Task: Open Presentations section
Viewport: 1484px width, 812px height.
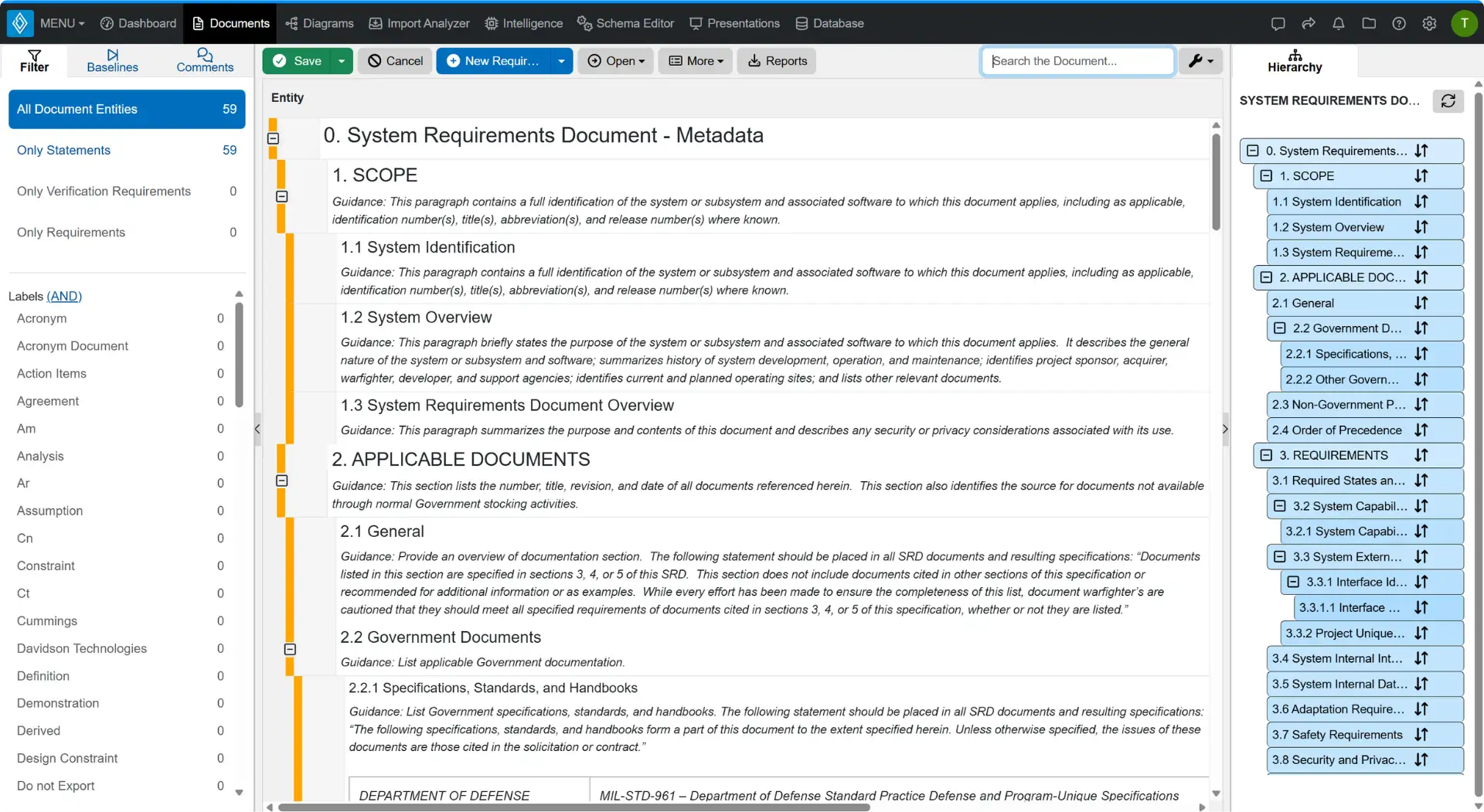Action: click(x=734, y=23)
